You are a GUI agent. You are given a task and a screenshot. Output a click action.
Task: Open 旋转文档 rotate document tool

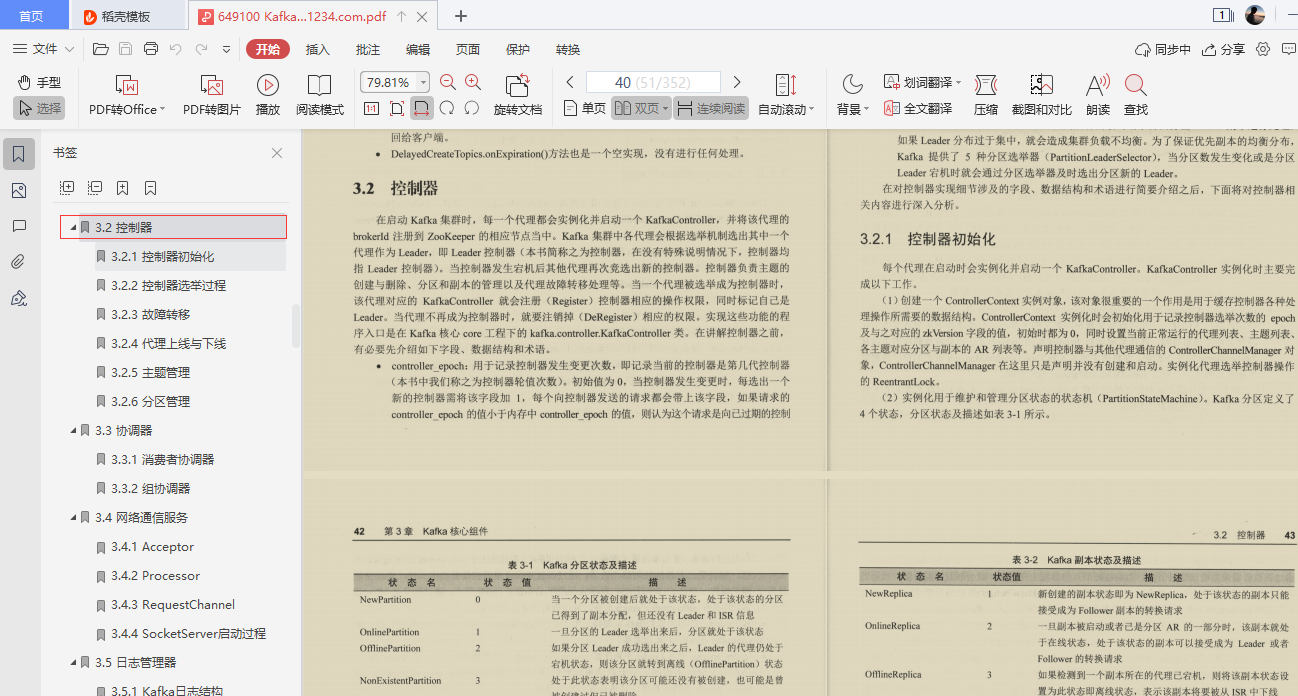pos(518,95)
